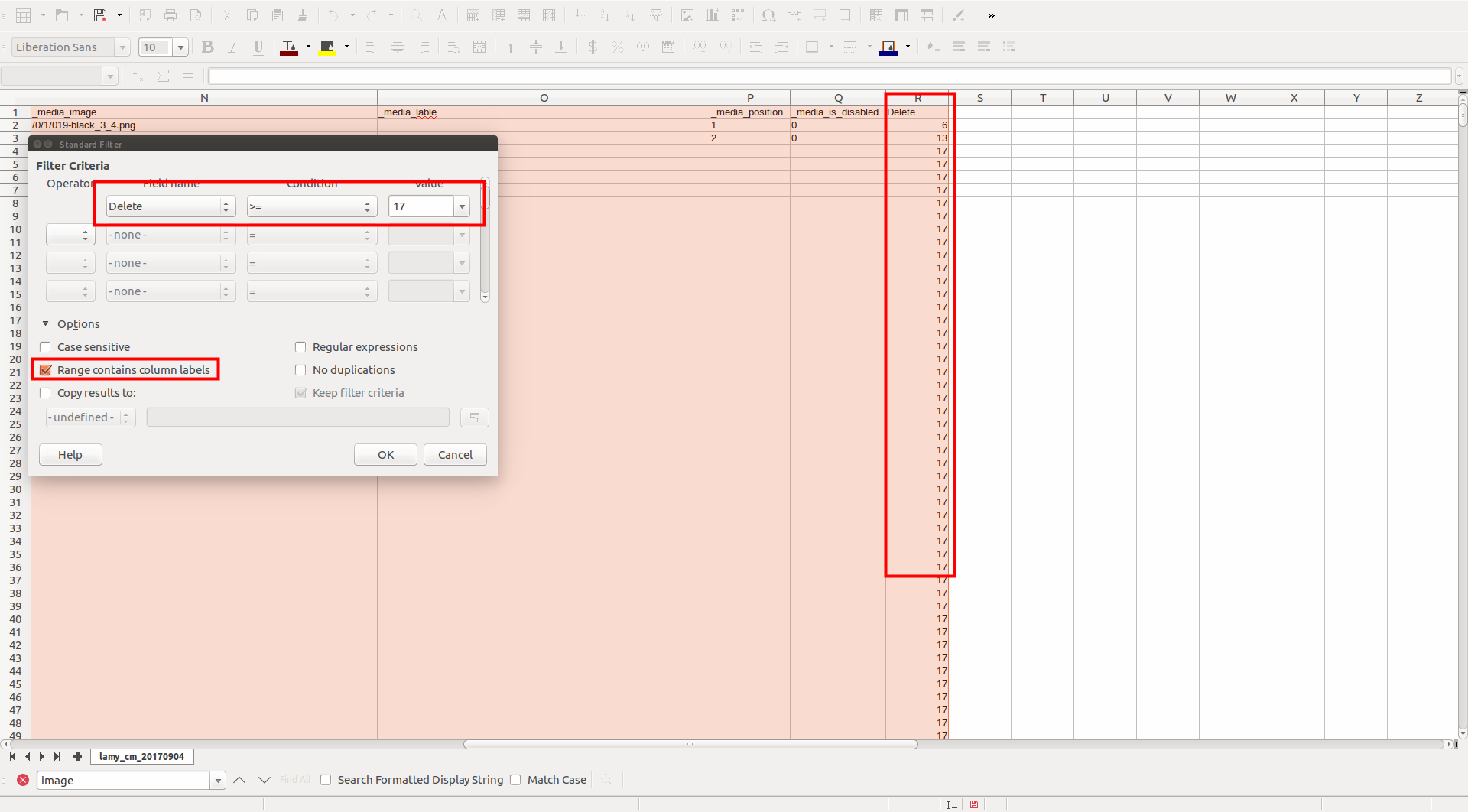Open the Value dropdown showing 17
This screenshot has height=812, width=1468.
(x=462, y=206)
